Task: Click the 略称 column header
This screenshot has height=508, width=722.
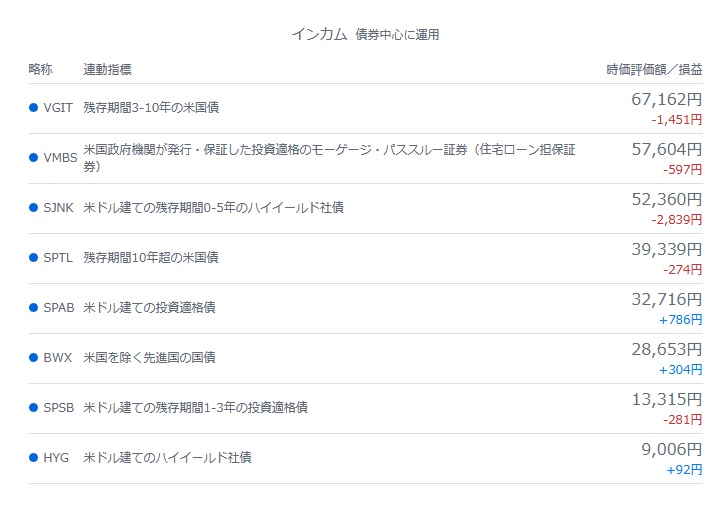Action: coord(41,69)
